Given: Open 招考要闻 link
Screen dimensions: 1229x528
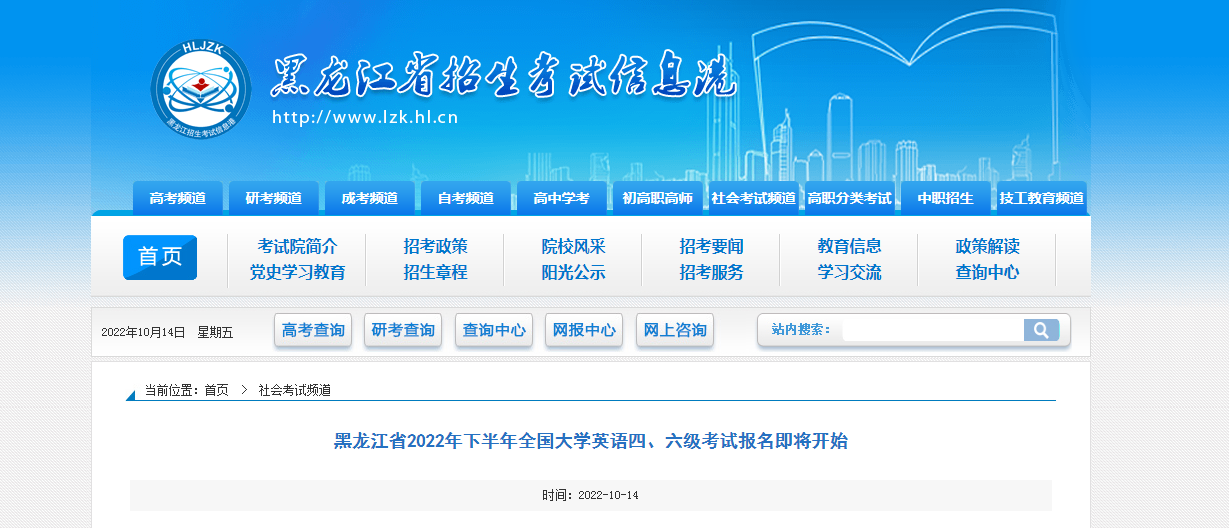Looking at the screenshot, I should click(x=711, y=246).
